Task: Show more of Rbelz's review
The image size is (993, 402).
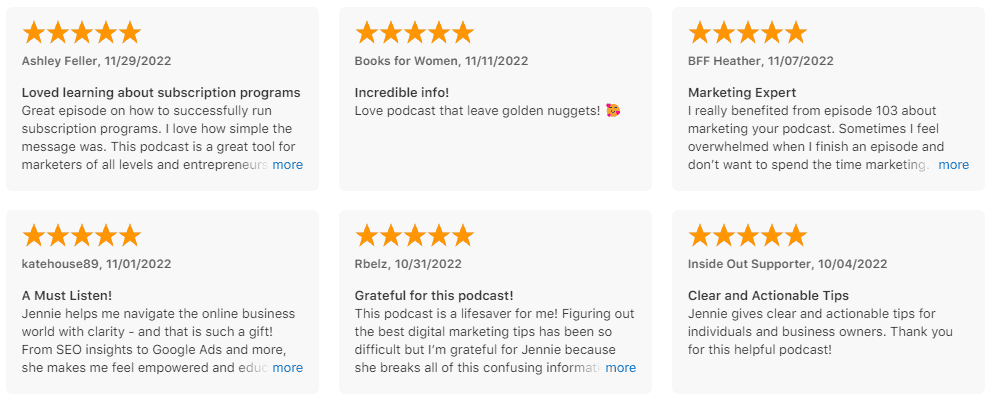Action: pos(621,367)
